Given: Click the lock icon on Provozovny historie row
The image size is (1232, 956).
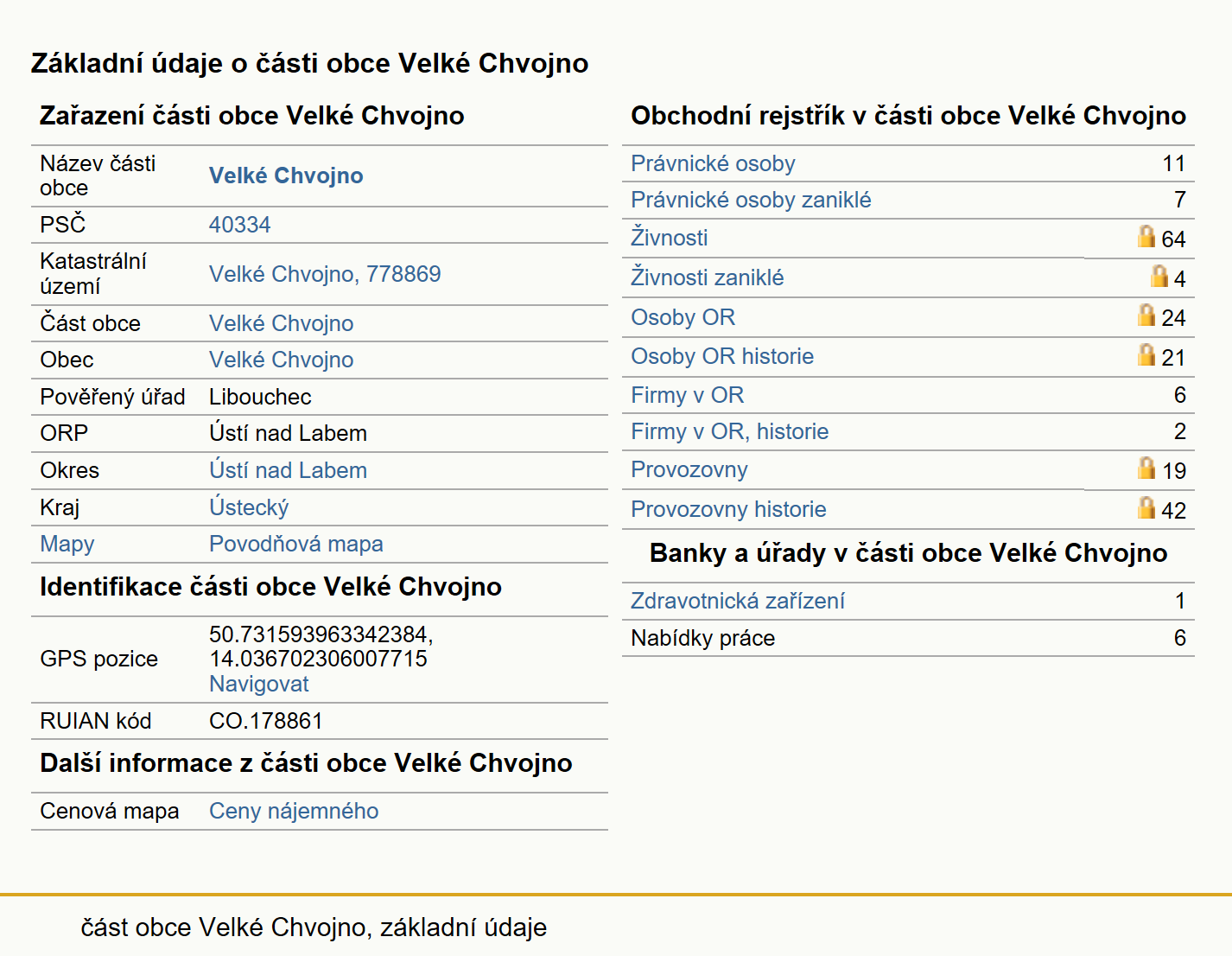Looking at the screenshot, I should point(1146,507).
